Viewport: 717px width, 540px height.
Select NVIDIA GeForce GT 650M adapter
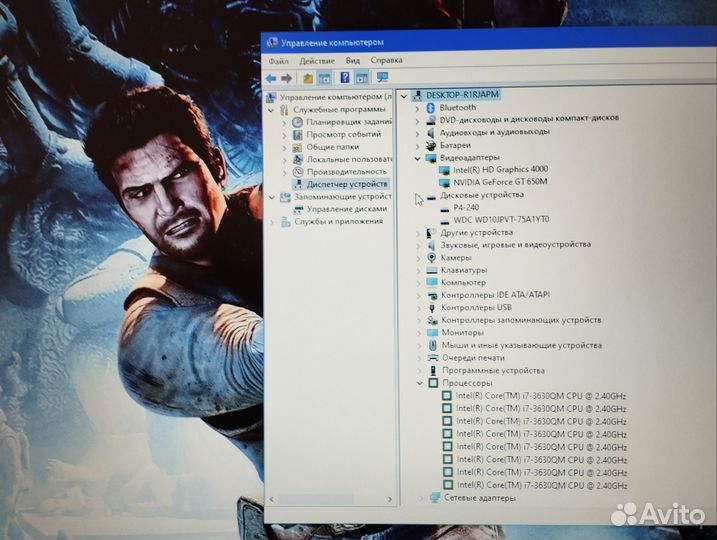click(500, 182)
